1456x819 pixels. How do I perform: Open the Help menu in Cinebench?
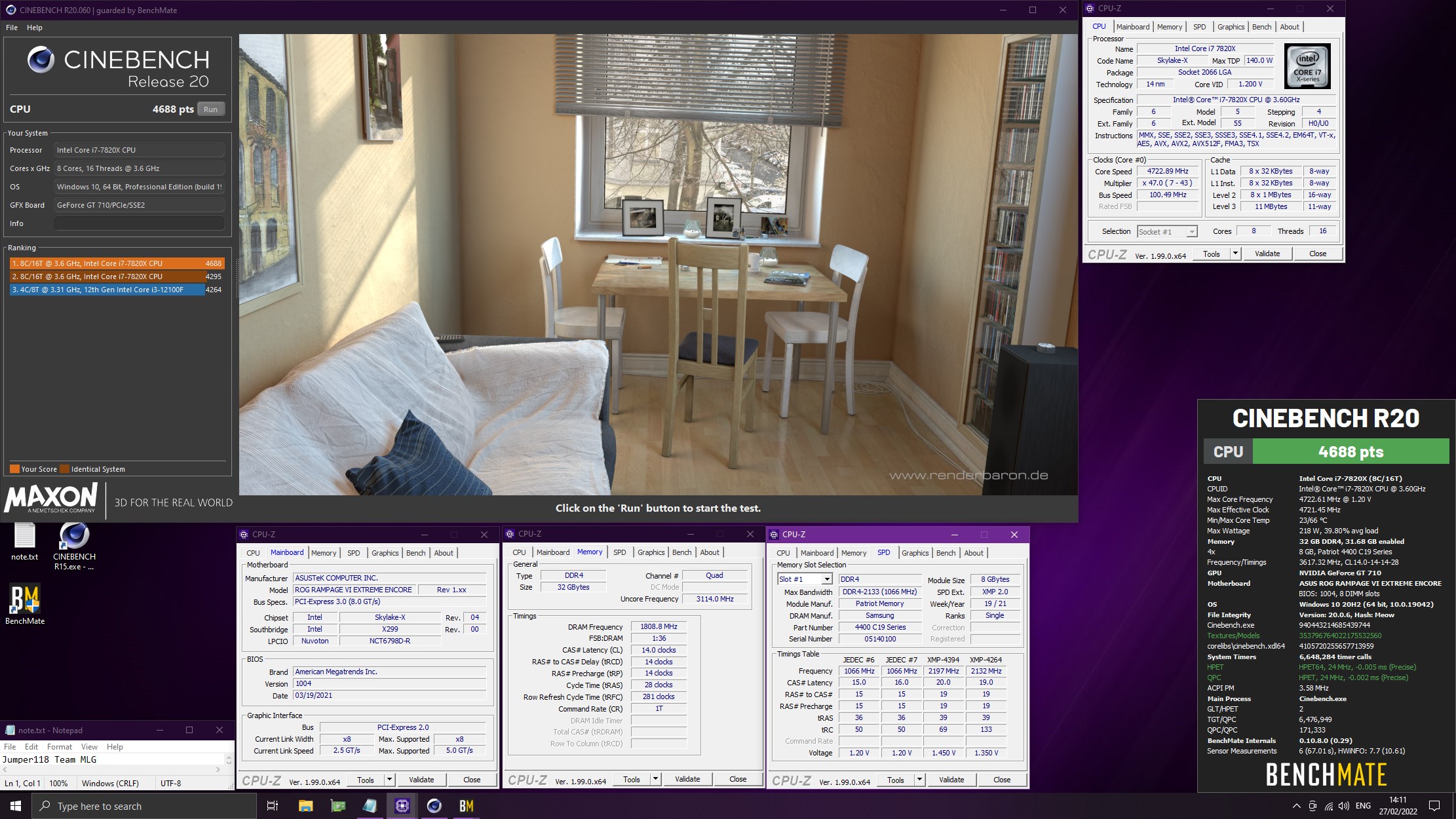click(x=35, y=28)
